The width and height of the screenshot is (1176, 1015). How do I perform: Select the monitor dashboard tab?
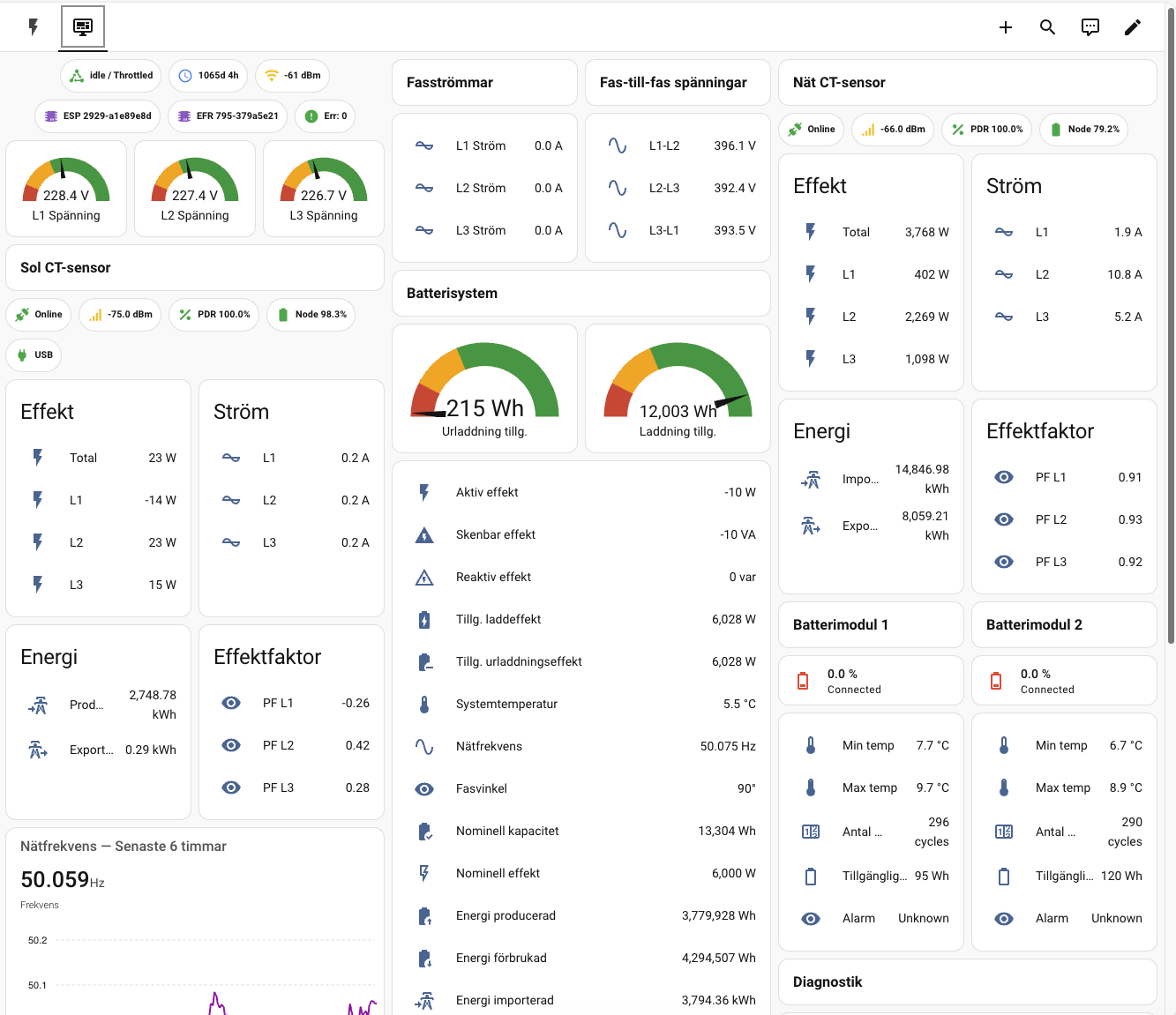click(83, 26)
